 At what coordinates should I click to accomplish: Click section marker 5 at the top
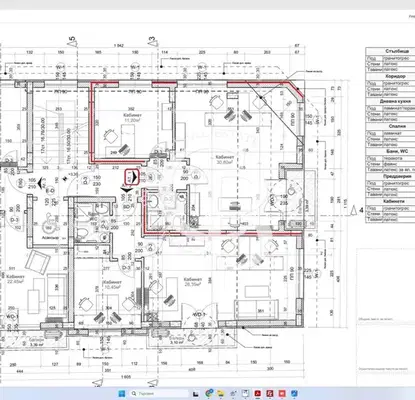pyautogui.click(x=73, y=42)
